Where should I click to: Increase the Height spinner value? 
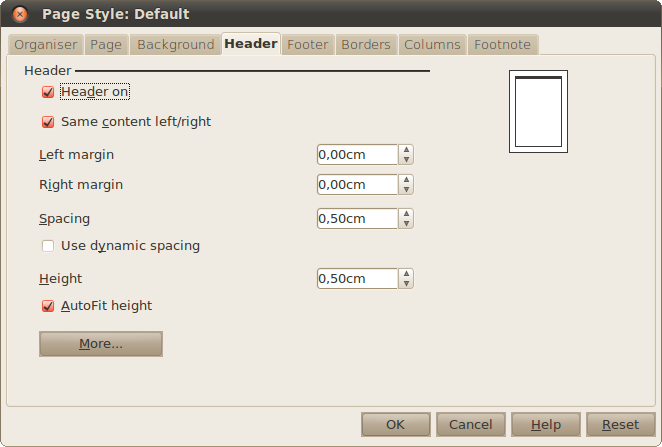coord(406,273)
